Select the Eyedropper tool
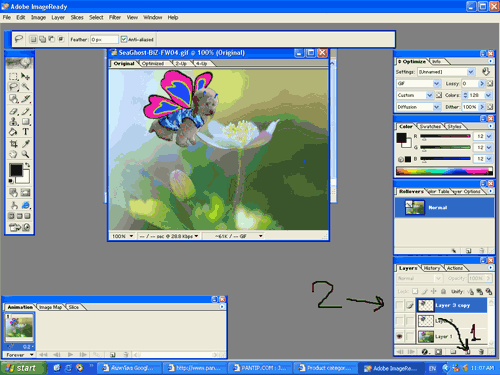The width and height of the screenshot is (500, 375). pos(26,144)
